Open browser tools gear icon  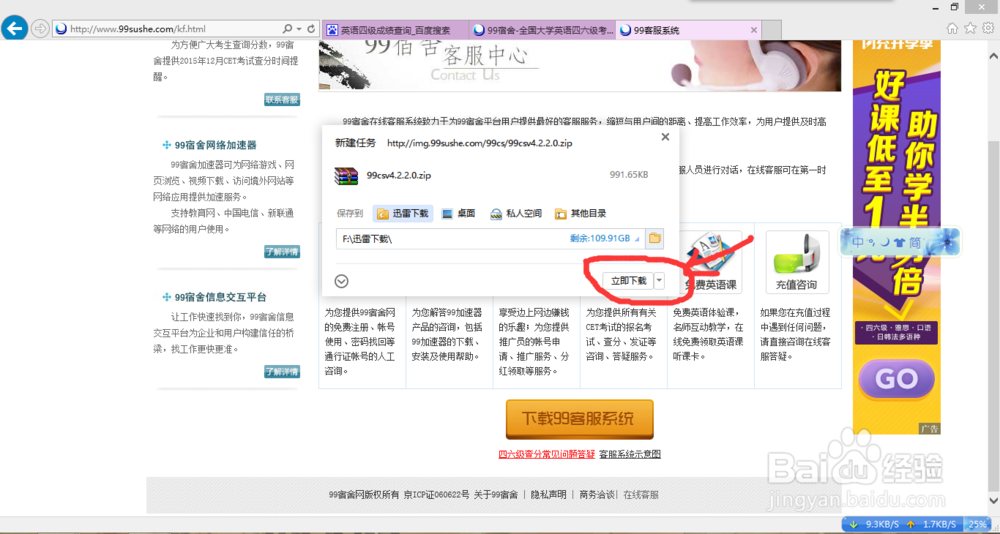pos(989,28)
